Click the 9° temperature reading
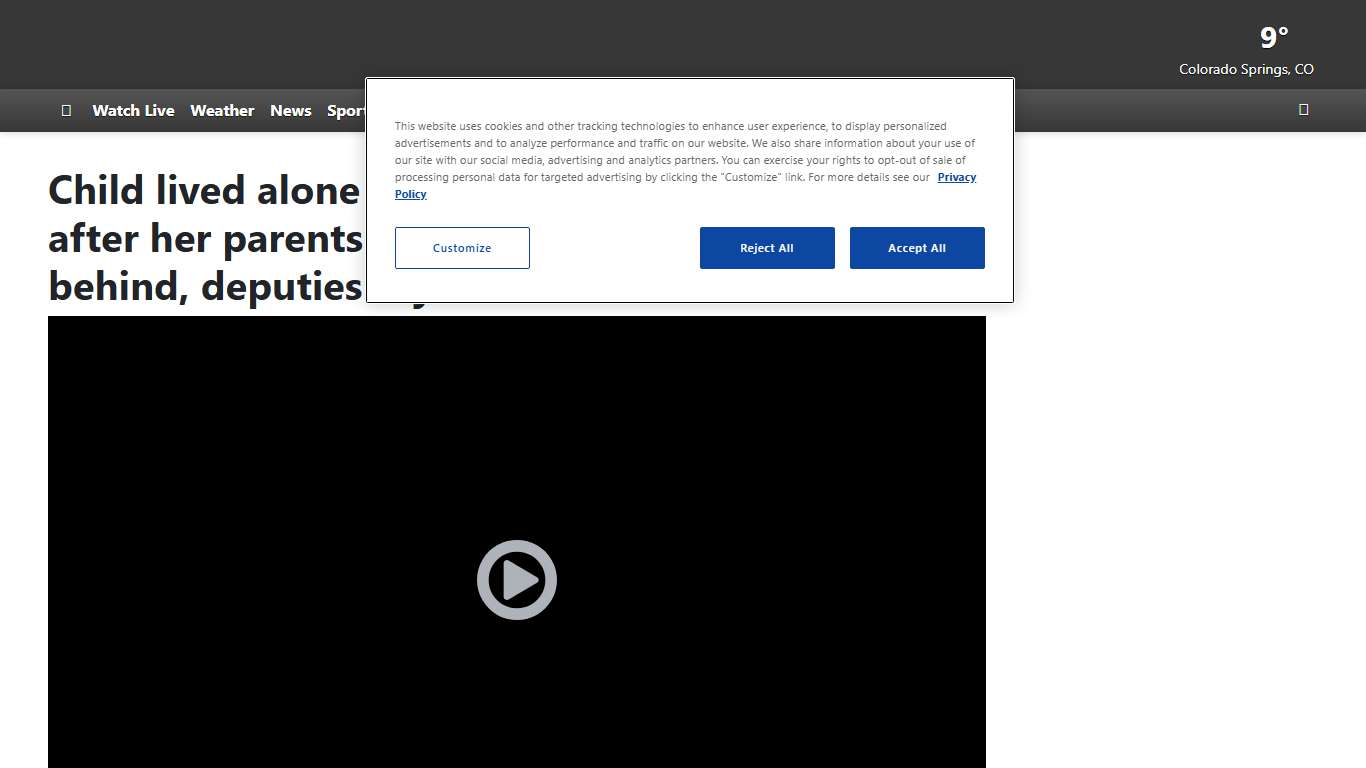Screen dimensions: 1366x768 [x=1273, y=38]
